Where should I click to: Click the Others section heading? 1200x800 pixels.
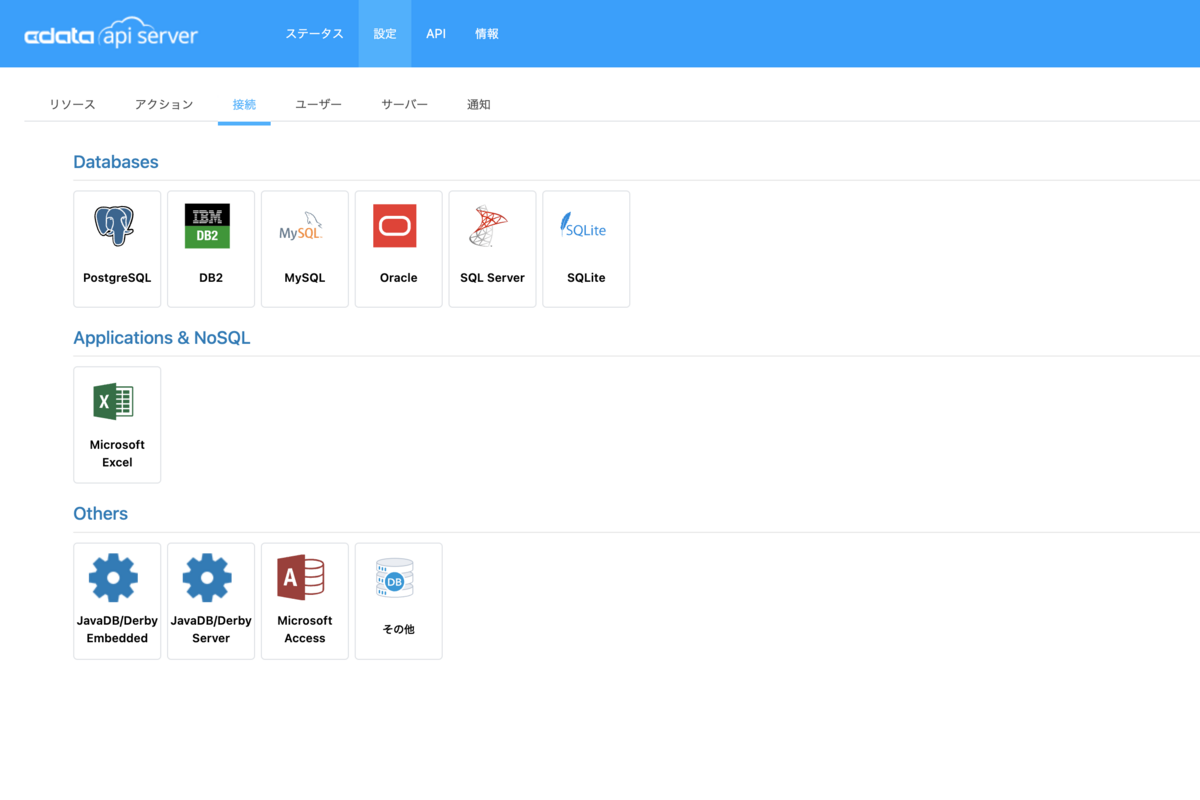101,514
